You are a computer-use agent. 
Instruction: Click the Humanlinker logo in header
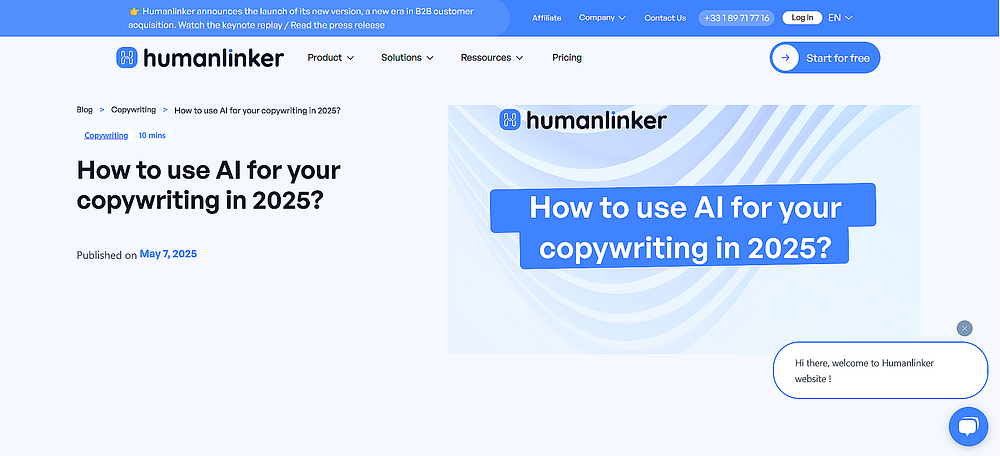tap(200, 57)
